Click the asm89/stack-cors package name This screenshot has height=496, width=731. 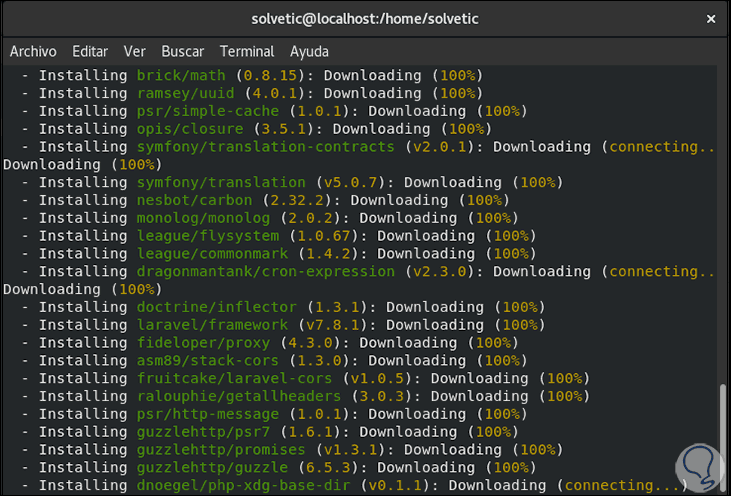pos(208,360)
